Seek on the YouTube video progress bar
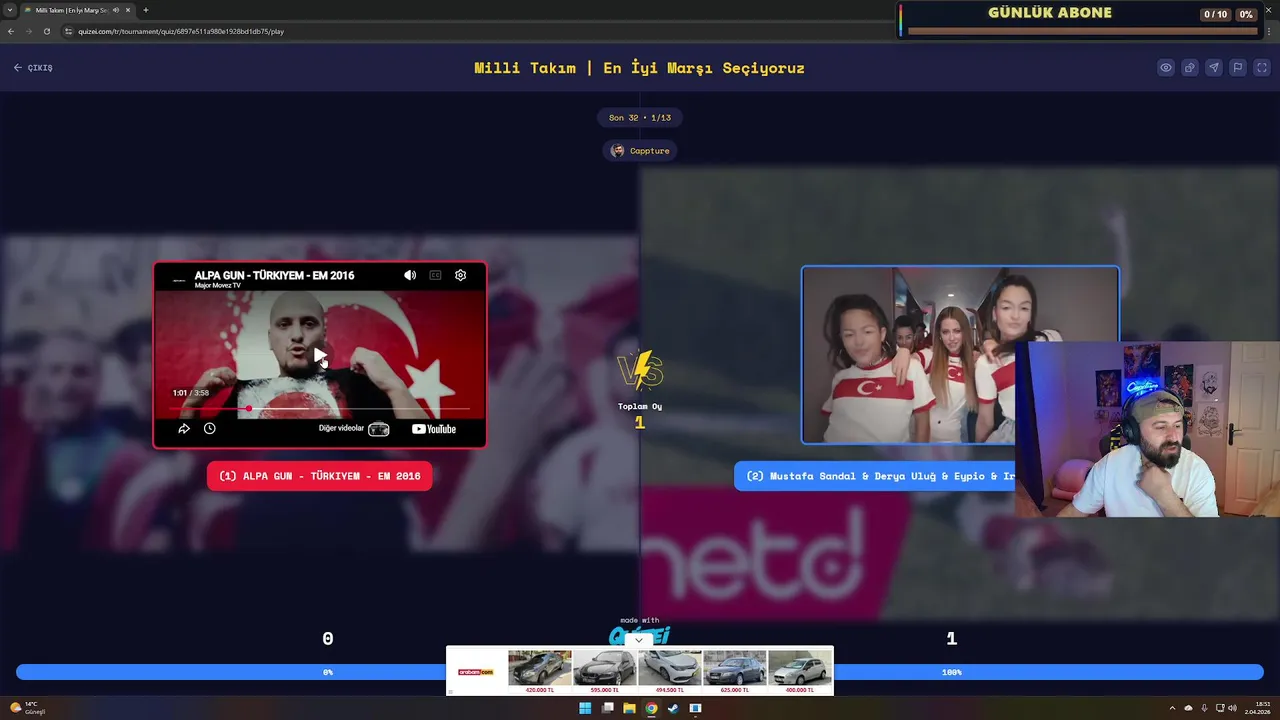This screenshot has width=1280, height=720. (319, 408)
